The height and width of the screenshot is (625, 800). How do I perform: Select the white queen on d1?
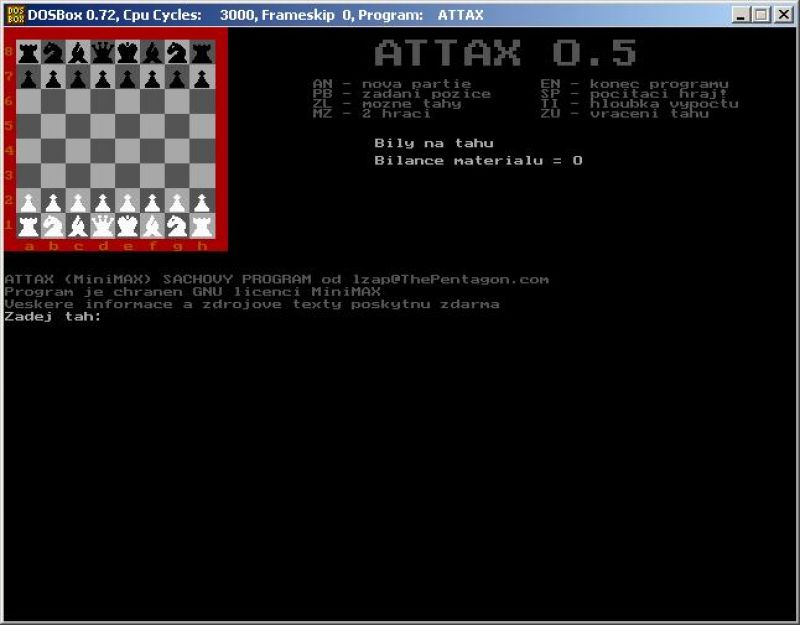coord(103,227)
